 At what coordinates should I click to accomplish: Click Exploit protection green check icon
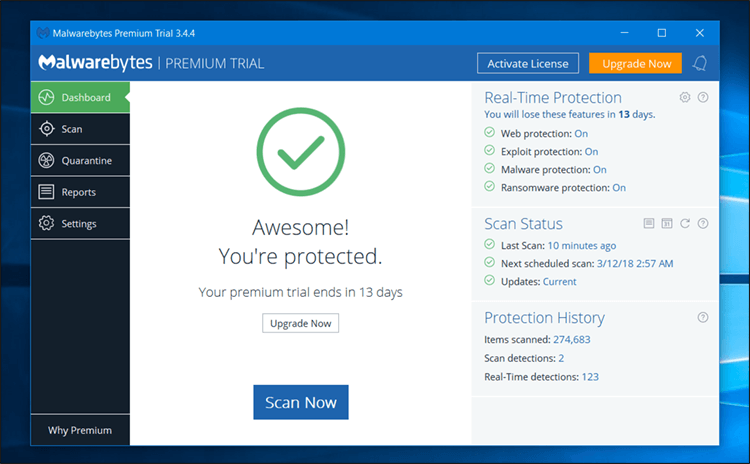point(489,151)
